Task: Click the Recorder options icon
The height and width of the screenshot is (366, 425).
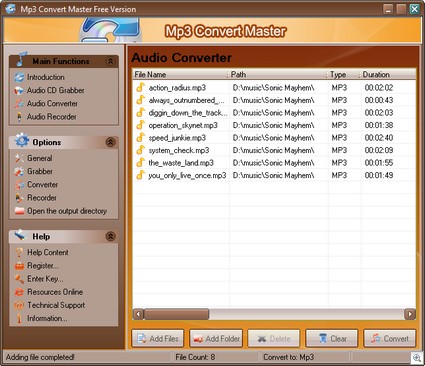Action: point(19,198)
